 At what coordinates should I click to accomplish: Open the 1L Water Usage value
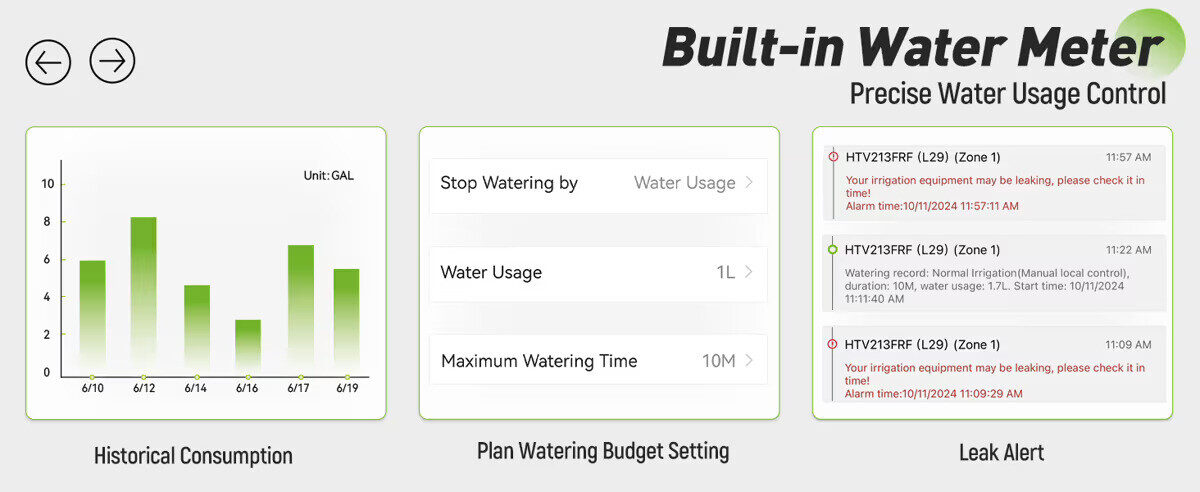725,272
